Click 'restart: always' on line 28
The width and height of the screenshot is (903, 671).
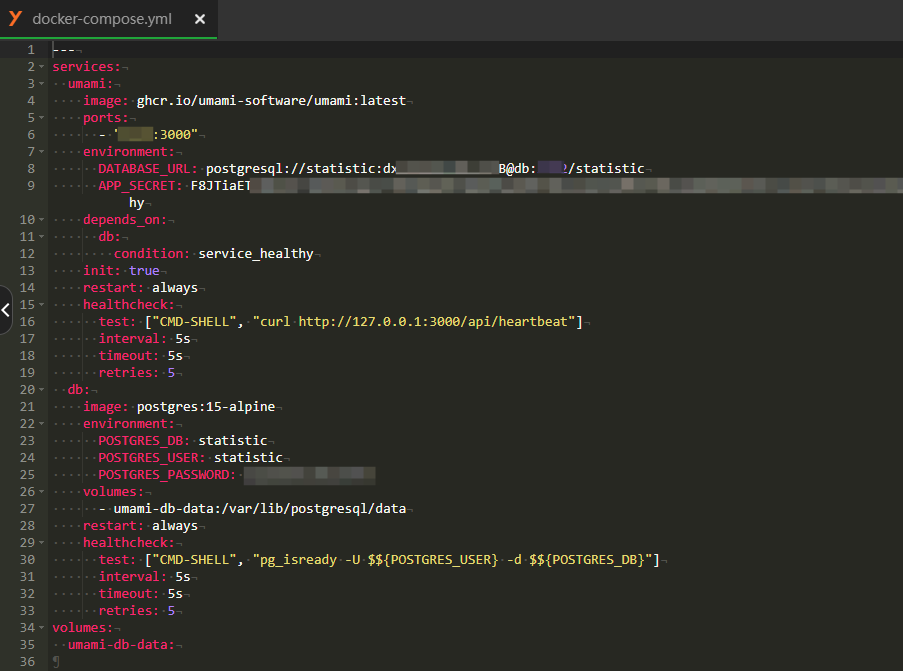tap(141, 526)
